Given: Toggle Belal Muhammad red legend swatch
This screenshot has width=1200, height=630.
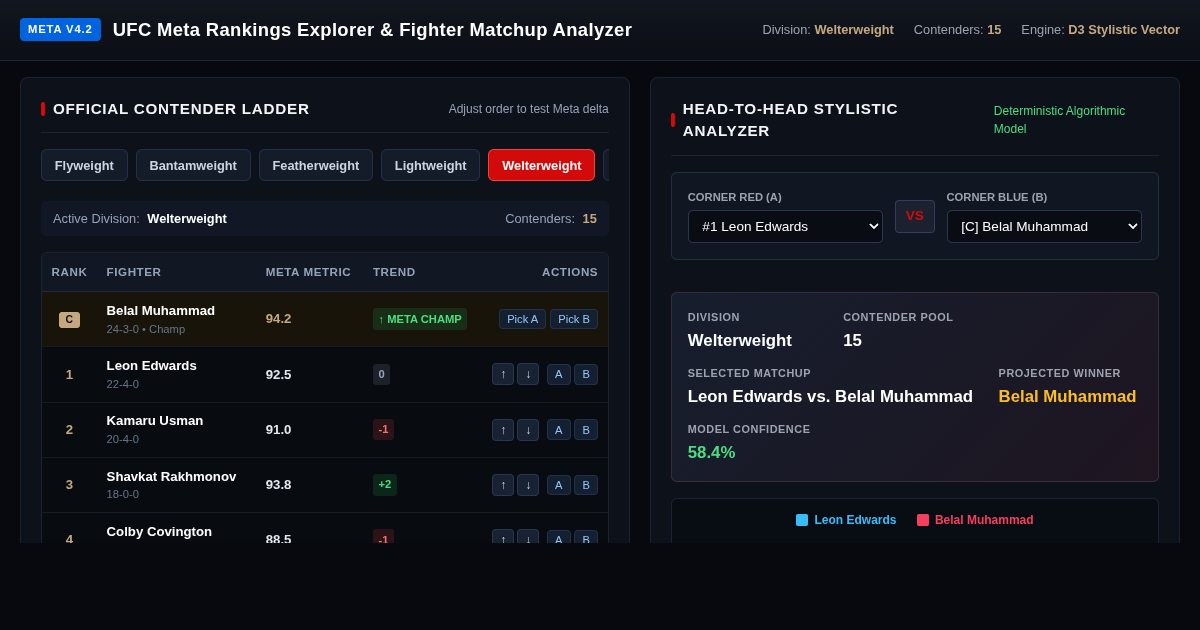Looking at the screenshot, I should 923,520.
